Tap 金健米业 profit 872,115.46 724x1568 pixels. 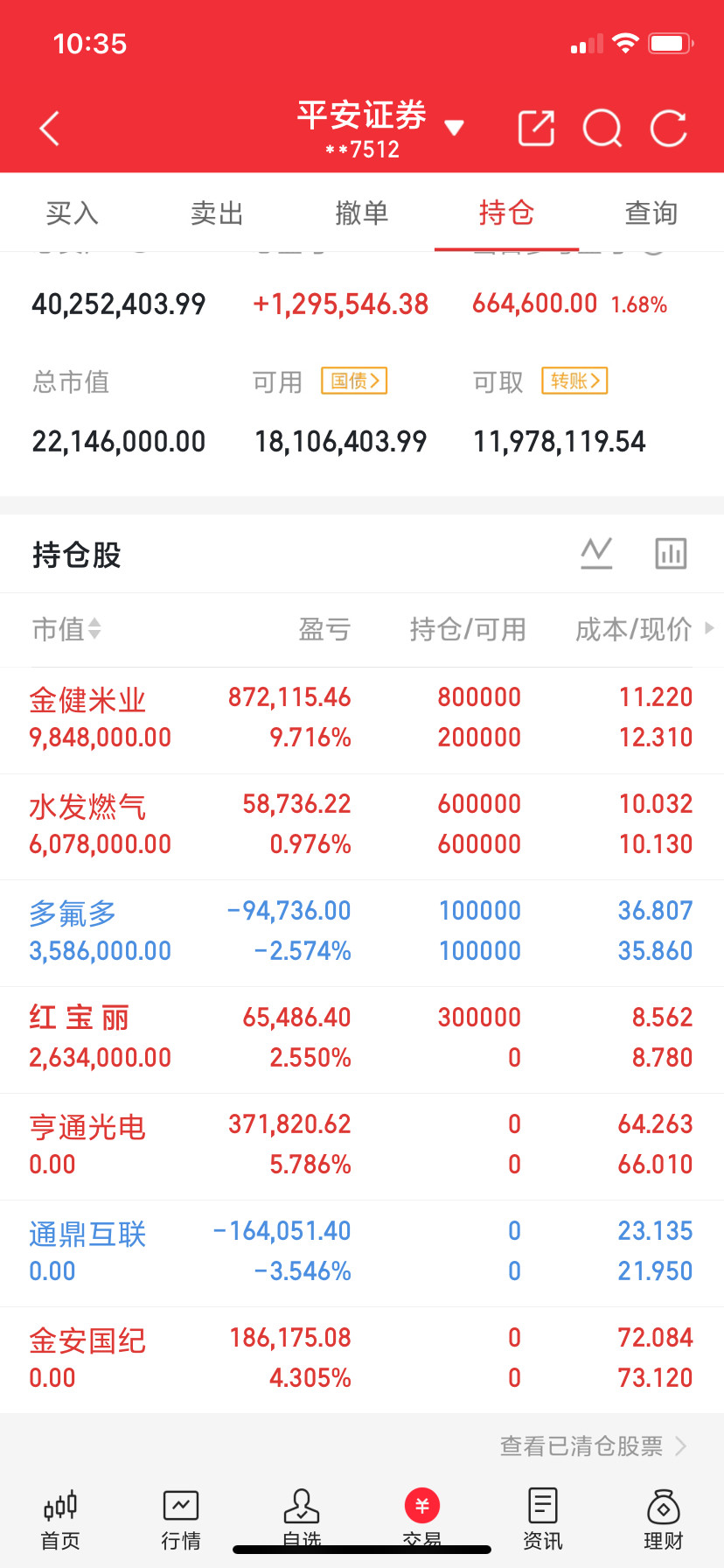(289, 697)
